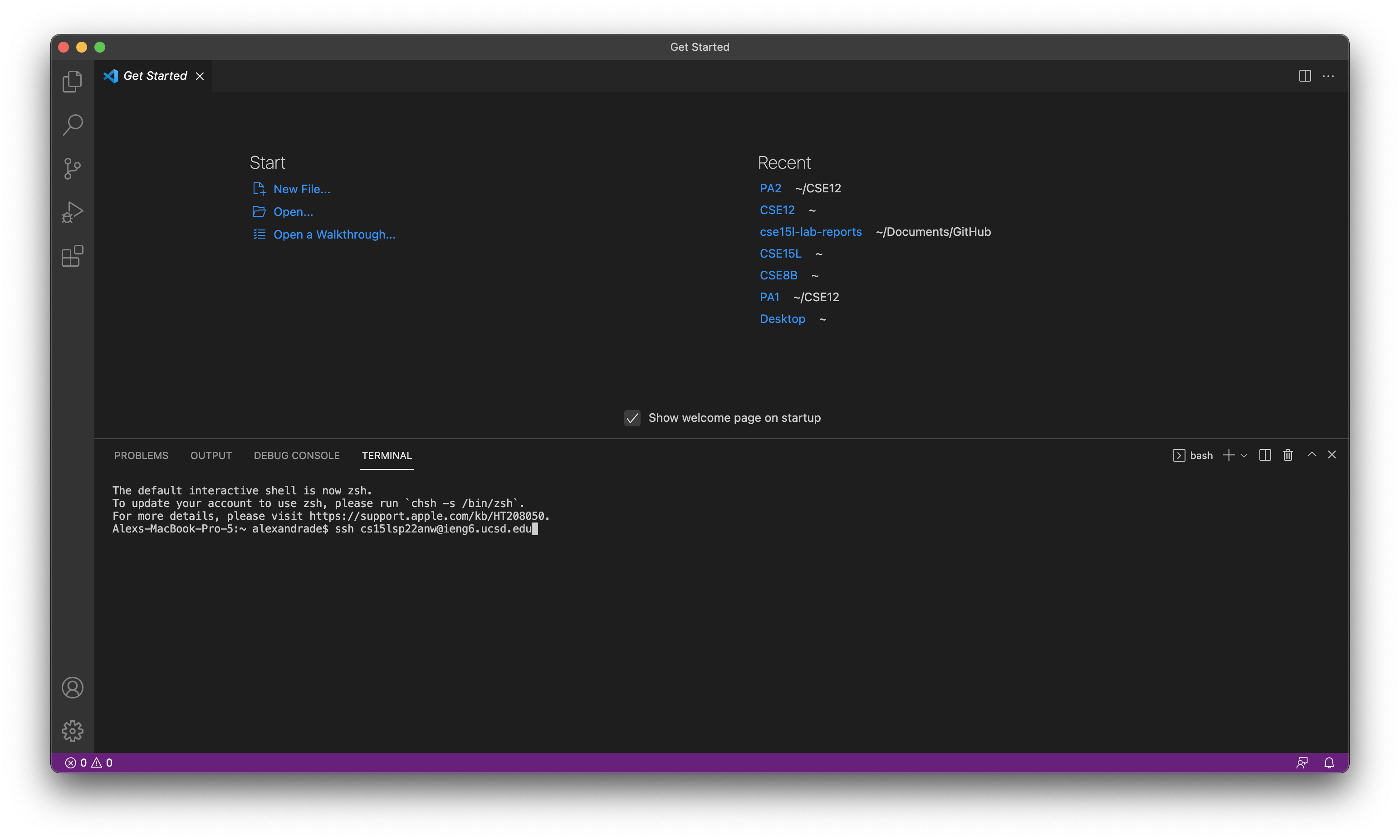Screen dimensions: 1400x840
Task: Open the Manage settings gear
Action: (x=72, y=731)
